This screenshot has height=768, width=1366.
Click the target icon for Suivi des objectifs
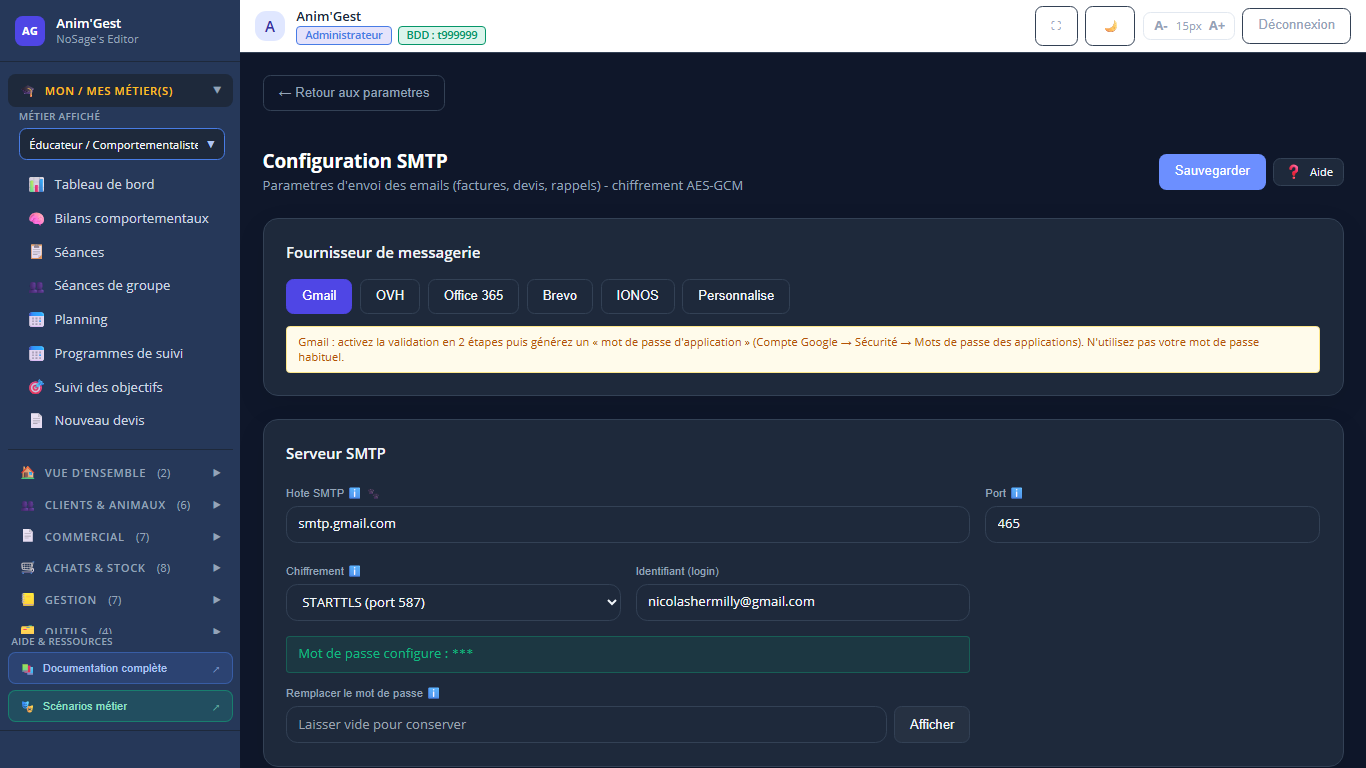36,387
